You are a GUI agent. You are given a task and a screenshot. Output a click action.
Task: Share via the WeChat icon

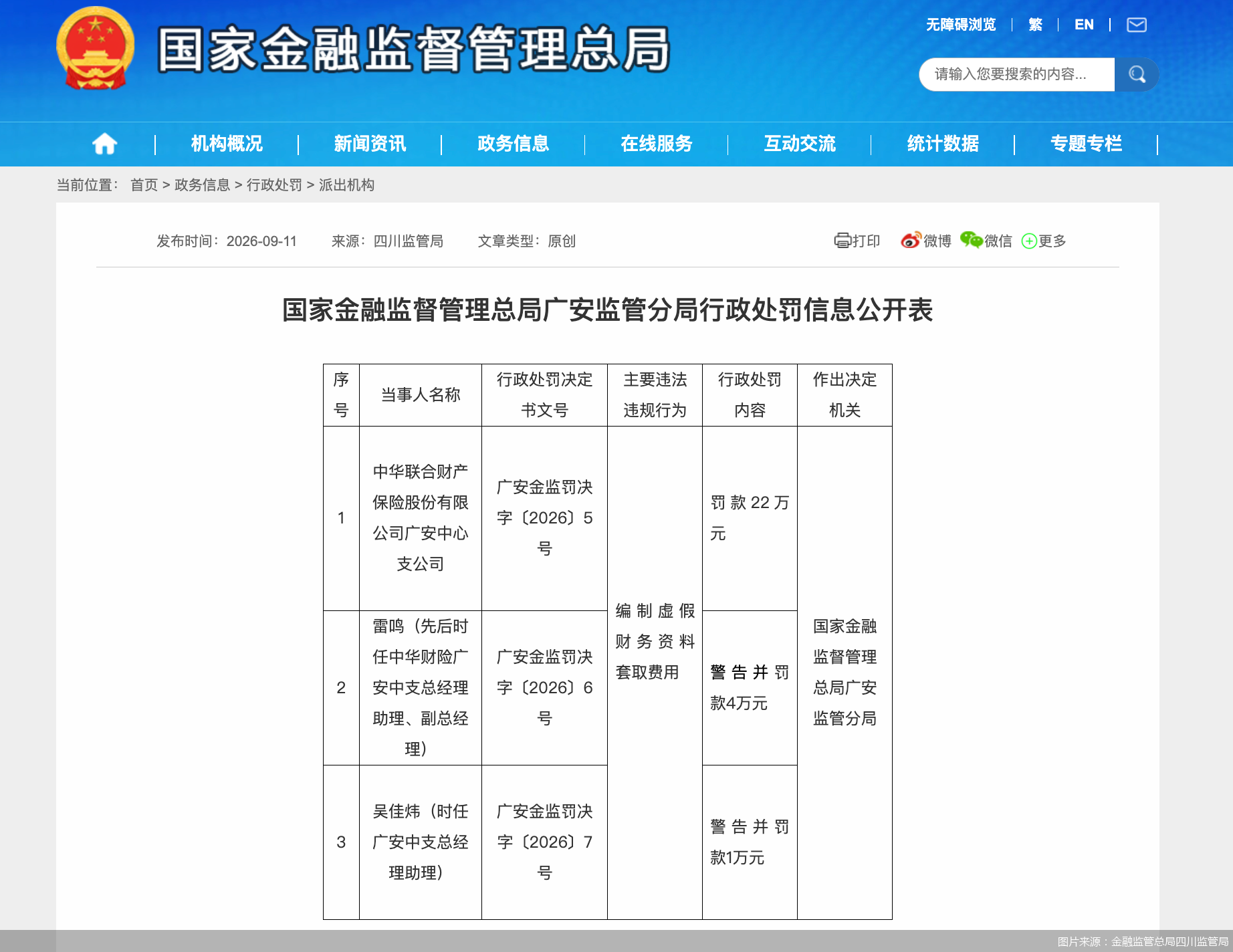971,240
